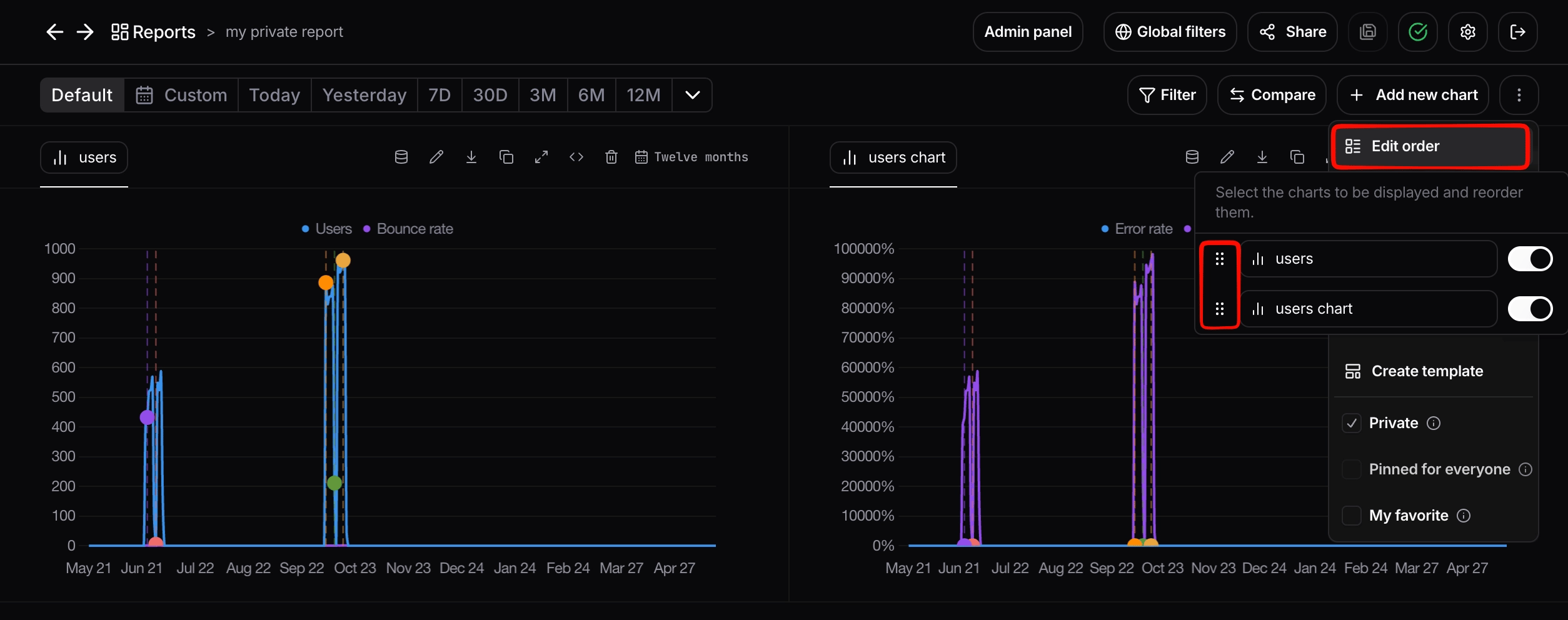This screenshot has width=1568, height=620.
Task: Select the 3M range
Action: (543, 95)
